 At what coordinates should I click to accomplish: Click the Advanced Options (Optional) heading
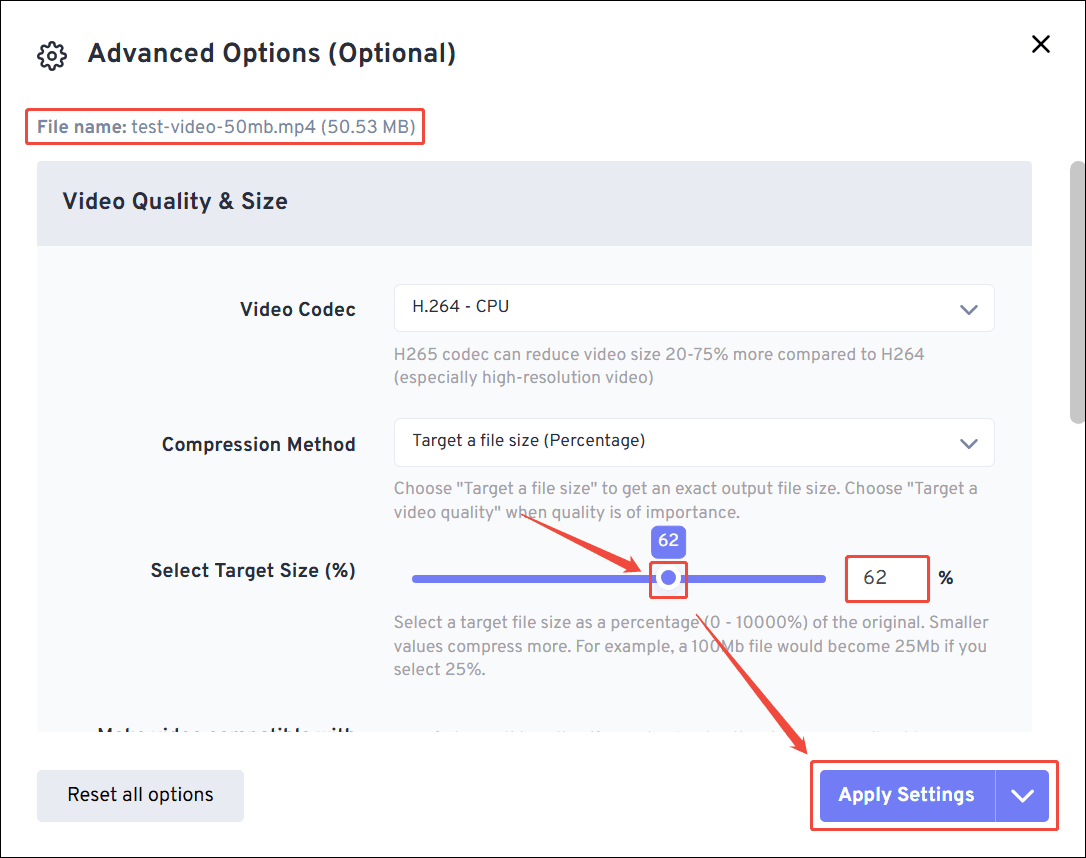pyautogui.click(x=272, y=54)
